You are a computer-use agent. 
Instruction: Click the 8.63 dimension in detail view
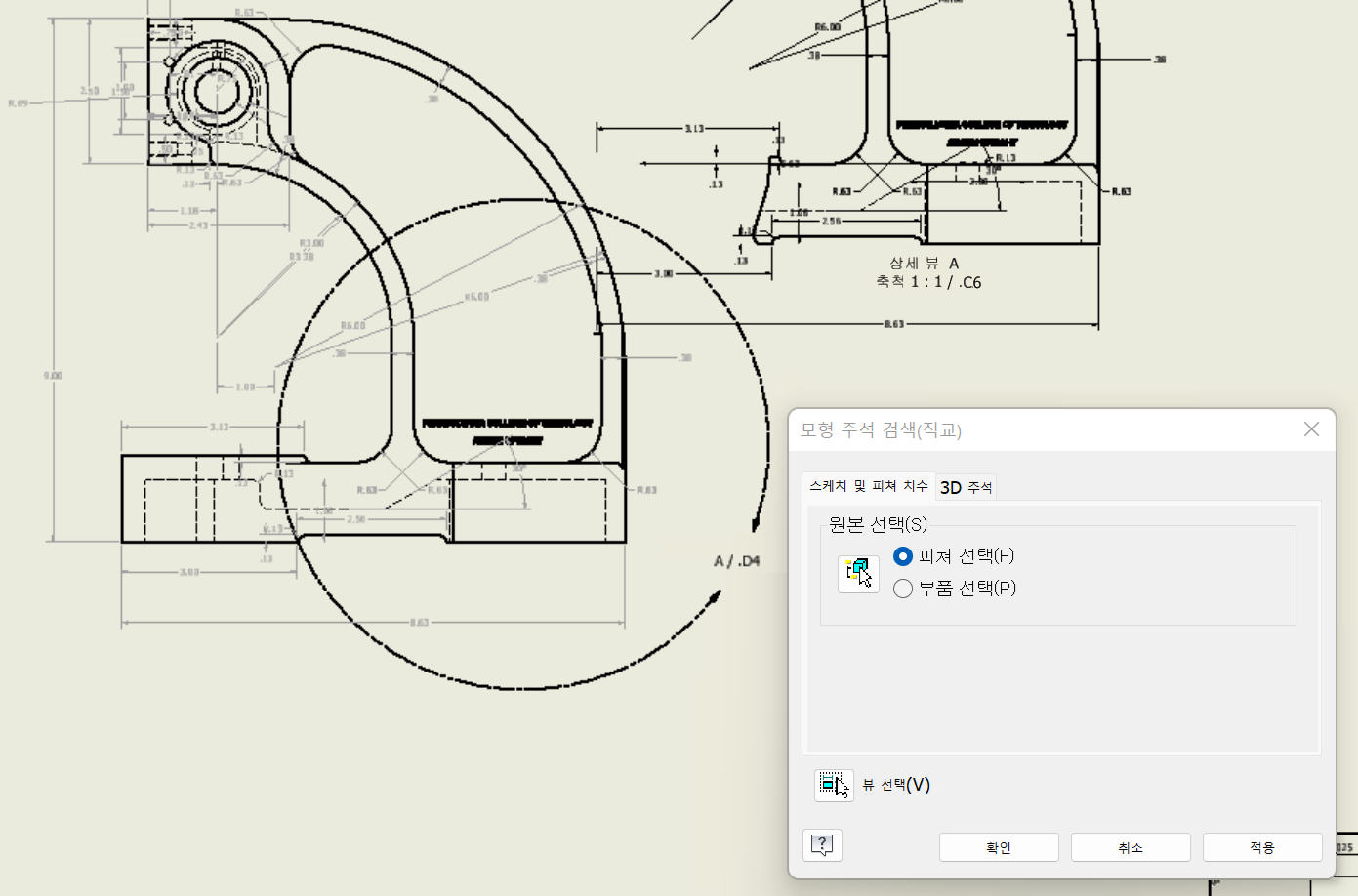click(x=894, y=324)
